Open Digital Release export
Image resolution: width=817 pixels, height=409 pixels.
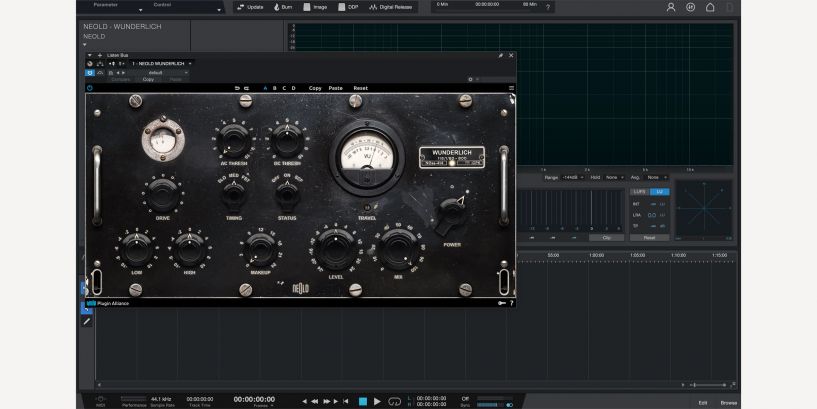tap(390, 7)
